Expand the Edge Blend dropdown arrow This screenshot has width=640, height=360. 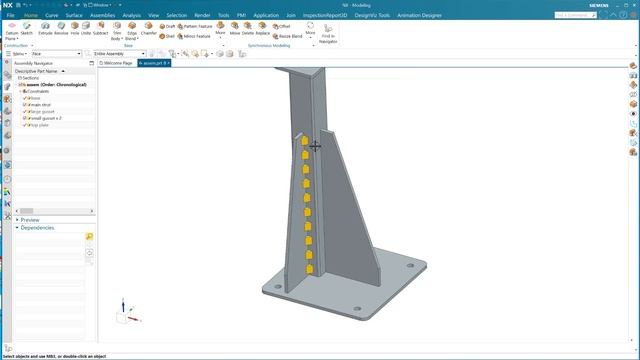tap(138, 39)
